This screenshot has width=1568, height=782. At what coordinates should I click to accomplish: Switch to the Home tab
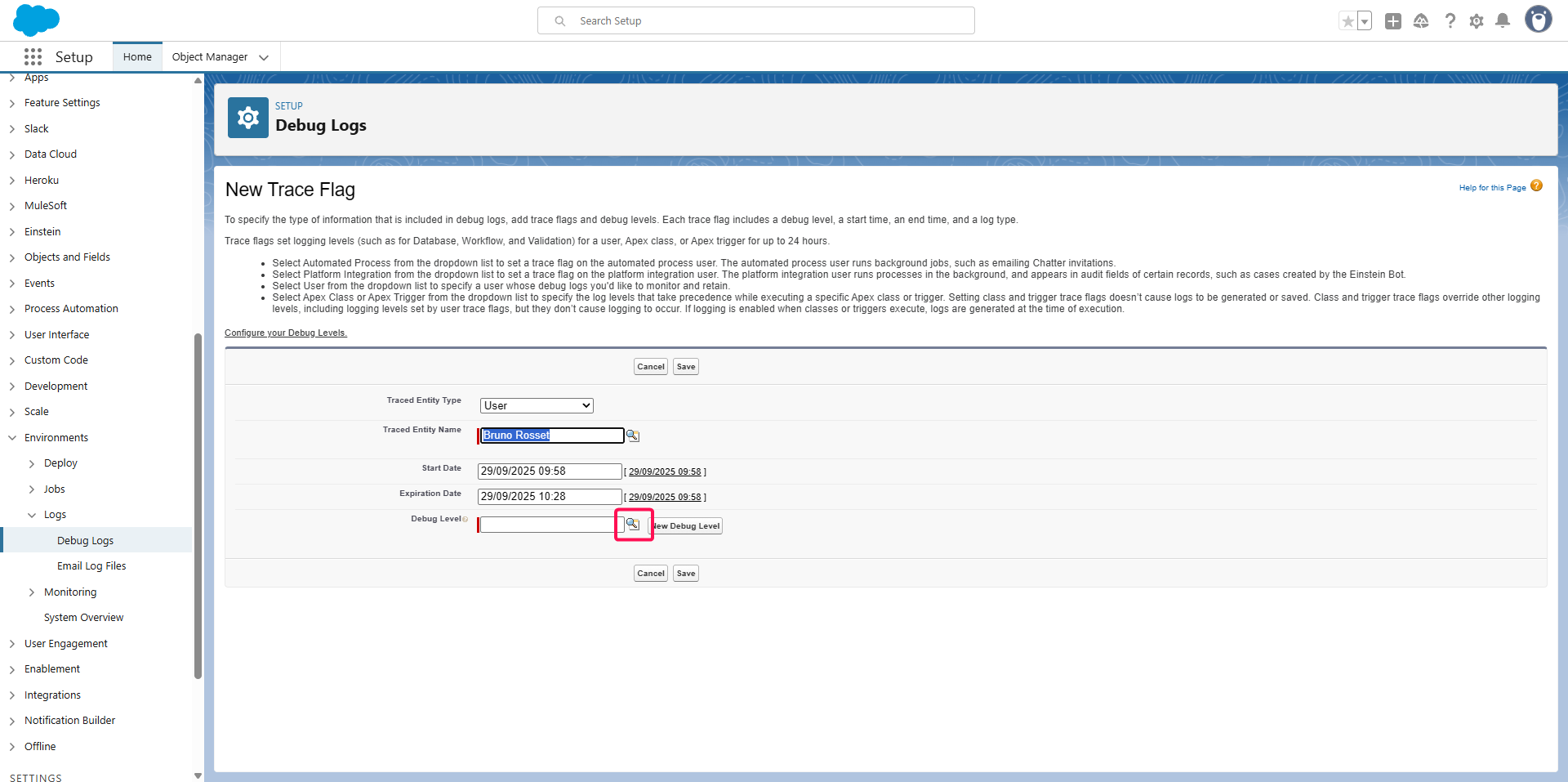click(x=137, y=57)
